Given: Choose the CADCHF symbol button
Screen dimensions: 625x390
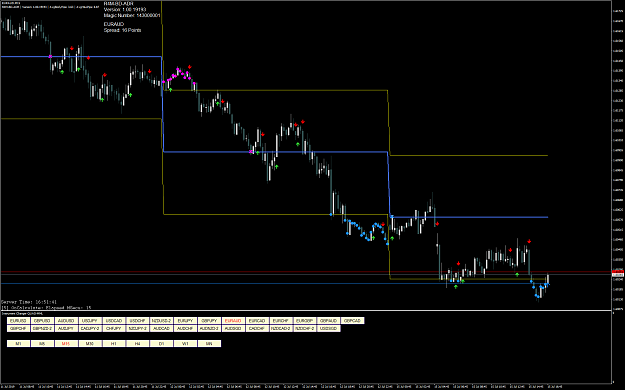Looking at the screenshot, I should [x=257, y=329].
